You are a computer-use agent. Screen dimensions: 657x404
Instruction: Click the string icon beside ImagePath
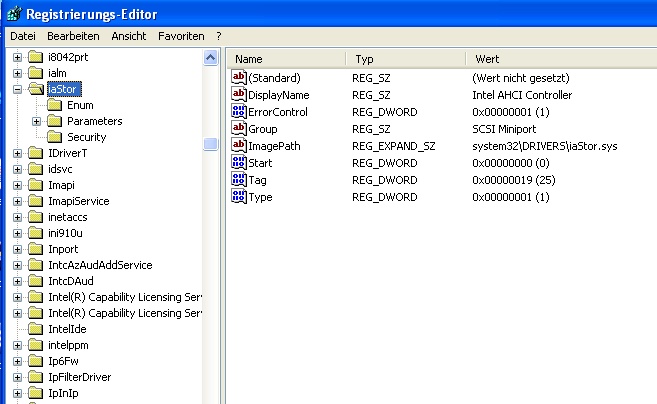click(x=239, y=145)
